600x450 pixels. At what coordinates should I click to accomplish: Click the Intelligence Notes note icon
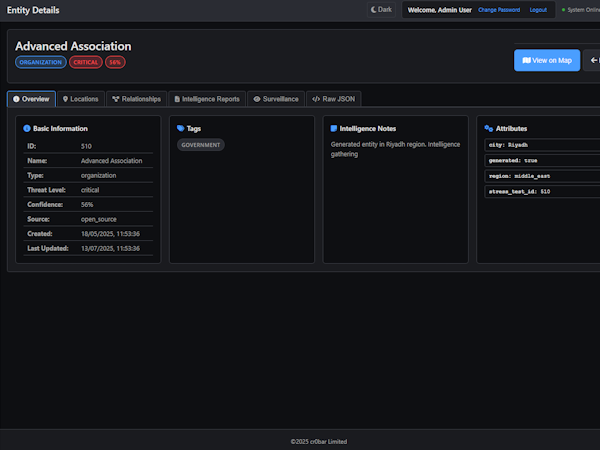(334, 129)
